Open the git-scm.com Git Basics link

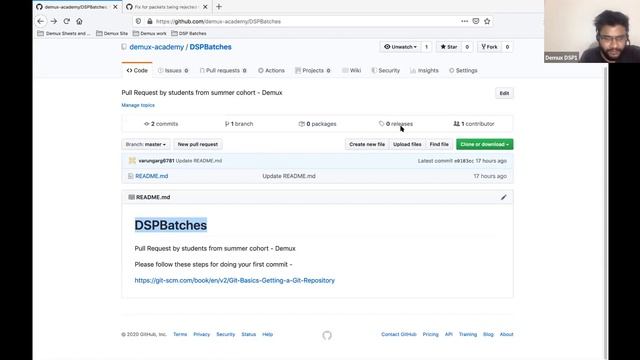[235, 280]
